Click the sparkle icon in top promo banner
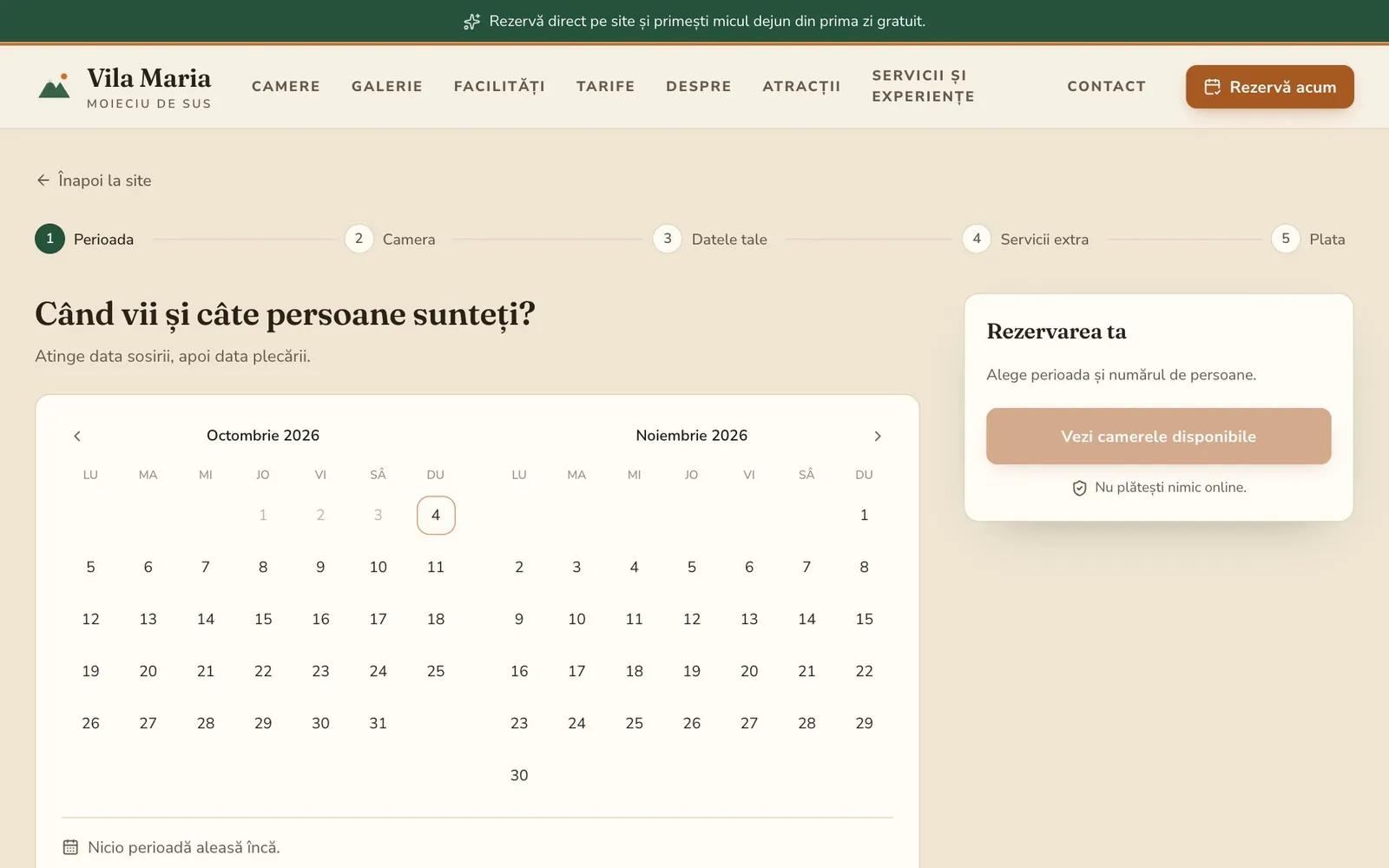 [471, 22]
